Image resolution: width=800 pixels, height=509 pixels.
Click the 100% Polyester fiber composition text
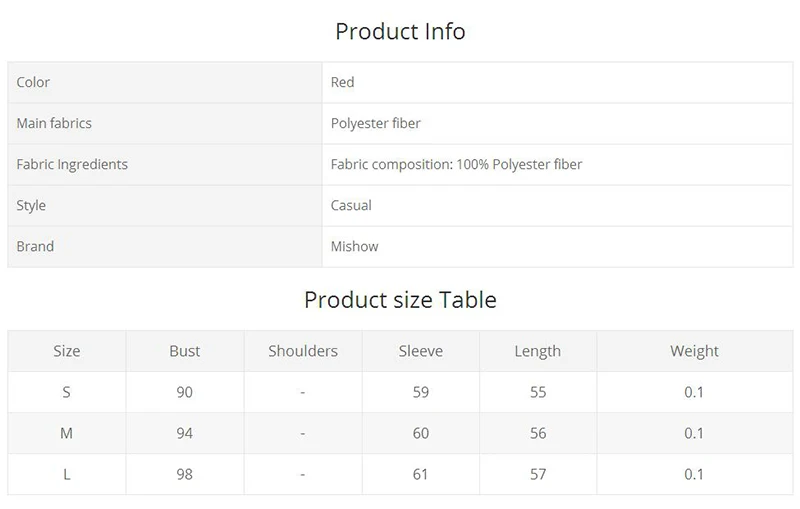519,164
